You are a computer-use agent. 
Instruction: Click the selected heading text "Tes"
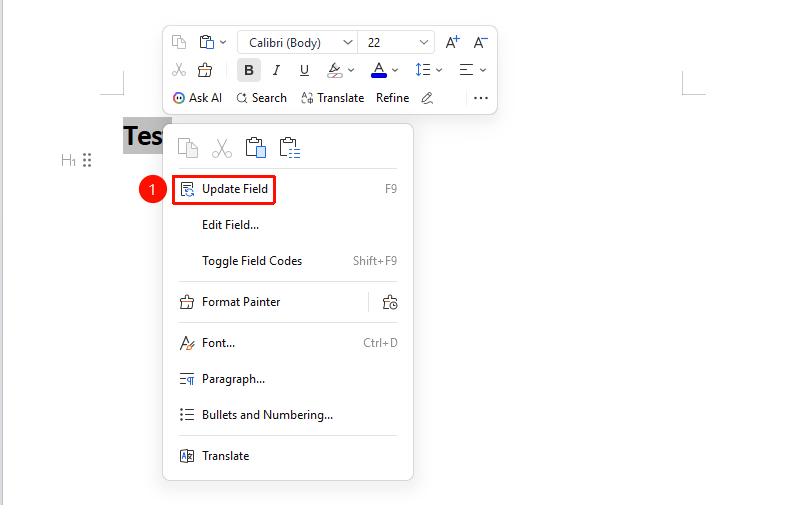143,136
